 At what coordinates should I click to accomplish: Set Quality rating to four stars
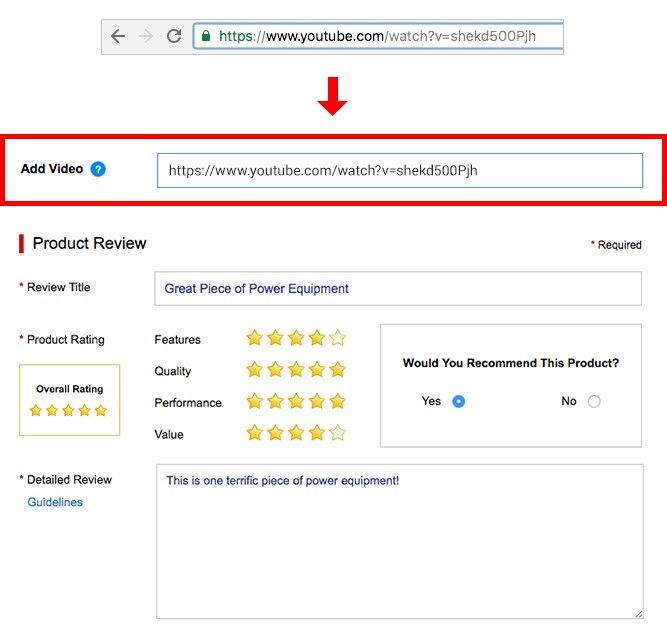(317, 370)
